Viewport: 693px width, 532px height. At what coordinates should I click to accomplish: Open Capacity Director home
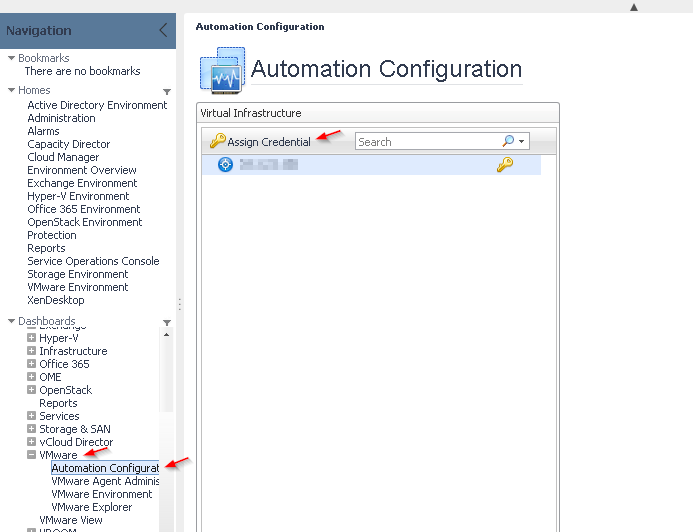[69, 144]
